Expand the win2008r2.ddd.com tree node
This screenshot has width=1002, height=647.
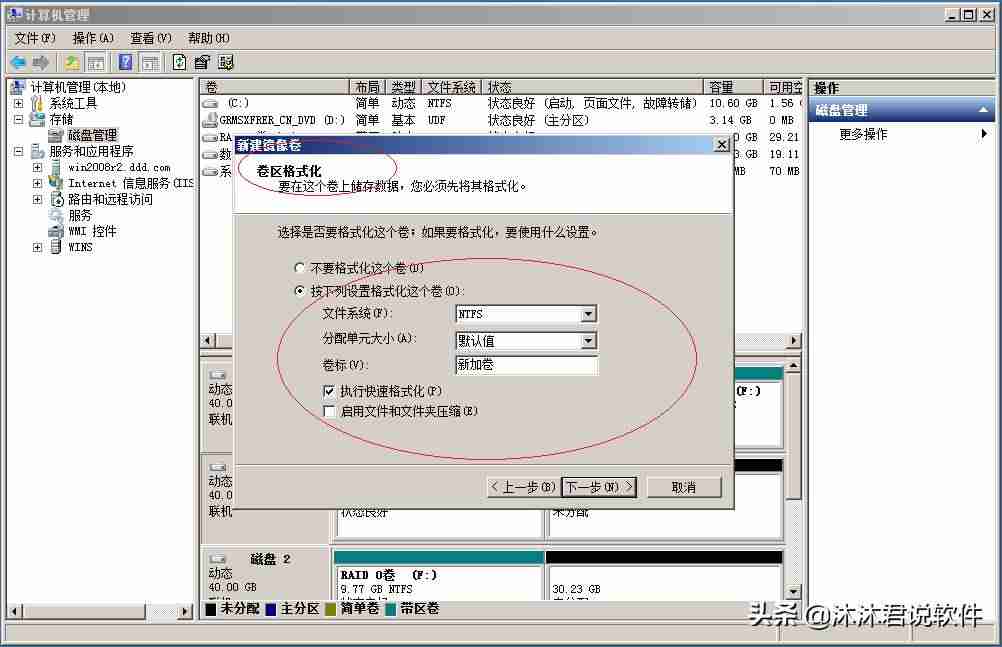pos(38,168)
